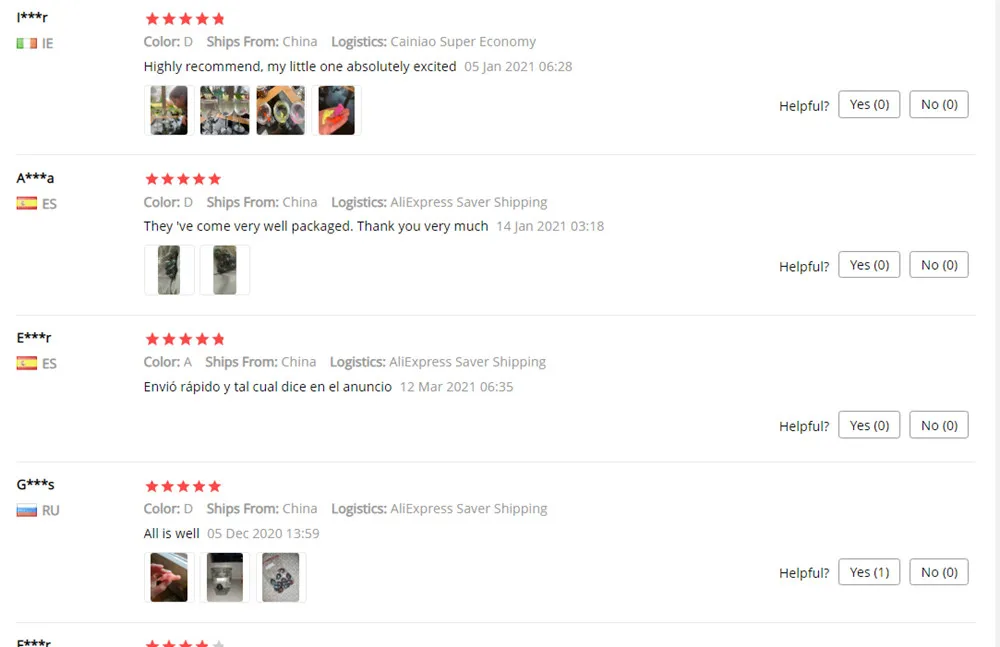Click No helpful on I***r's review
1000x647 pixels.
click(939, 105)
